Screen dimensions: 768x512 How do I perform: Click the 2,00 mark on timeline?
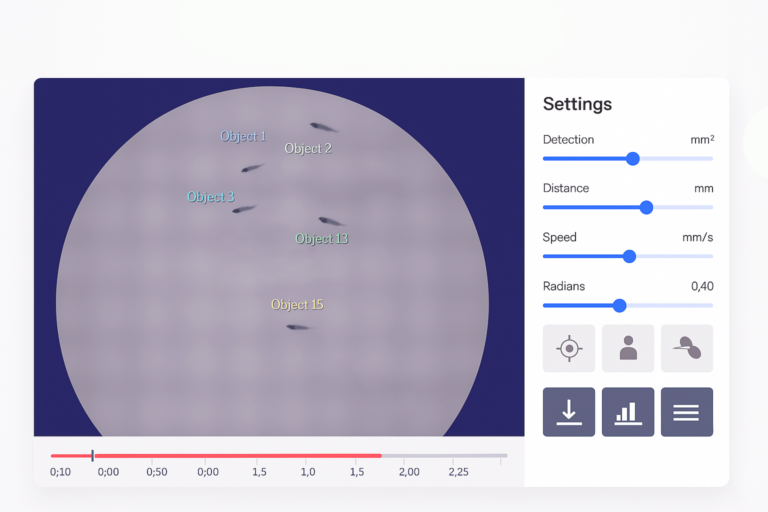coord(409,472)
